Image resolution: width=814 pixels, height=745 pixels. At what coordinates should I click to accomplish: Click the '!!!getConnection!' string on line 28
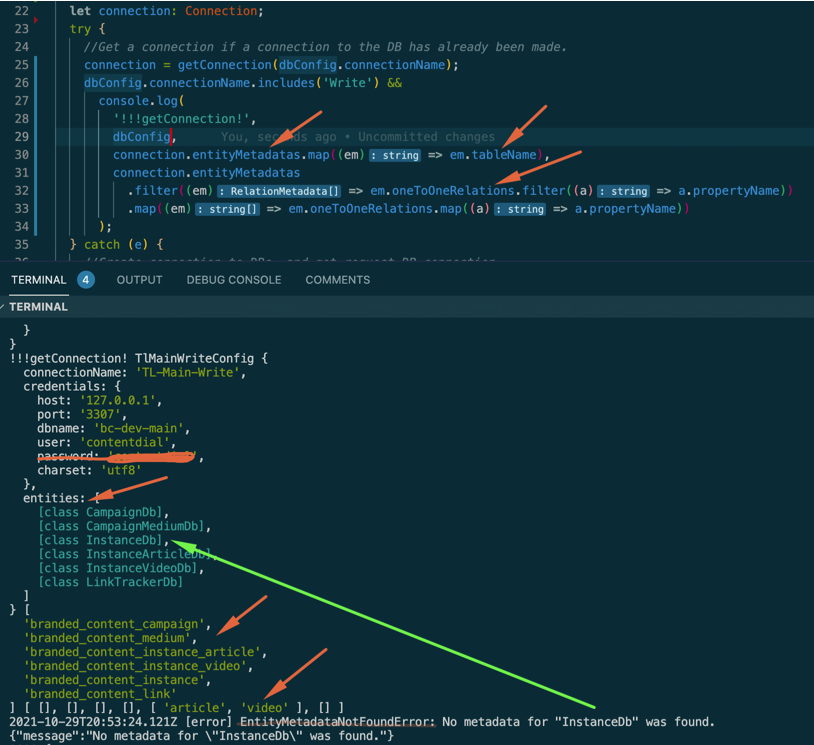[181, 119]
